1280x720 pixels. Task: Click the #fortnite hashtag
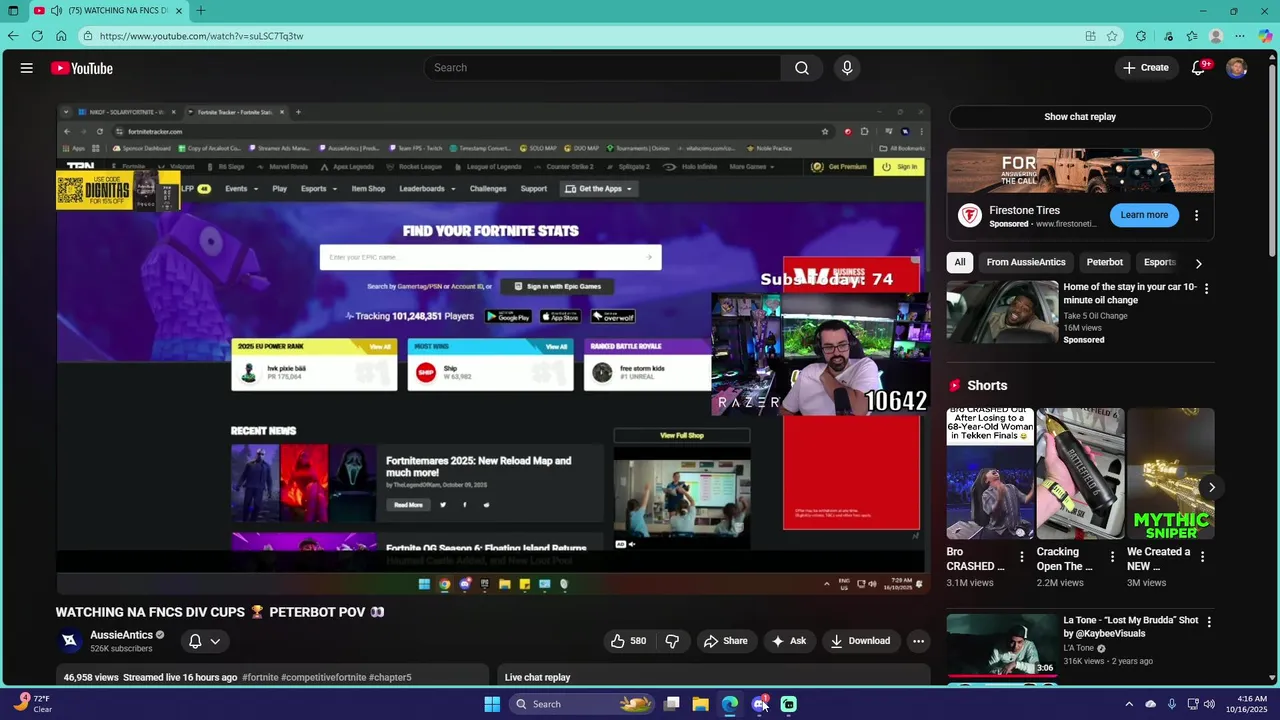coord(259,677)
